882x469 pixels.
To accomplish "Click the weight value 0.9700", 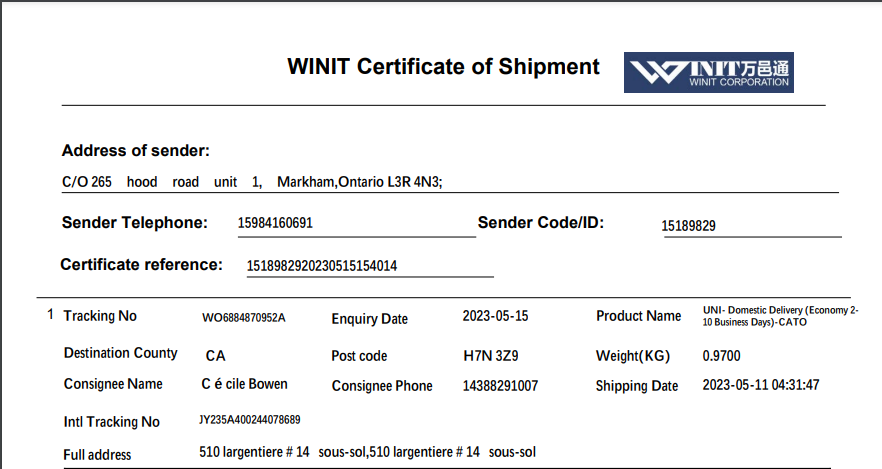I will tap(721, 356).
